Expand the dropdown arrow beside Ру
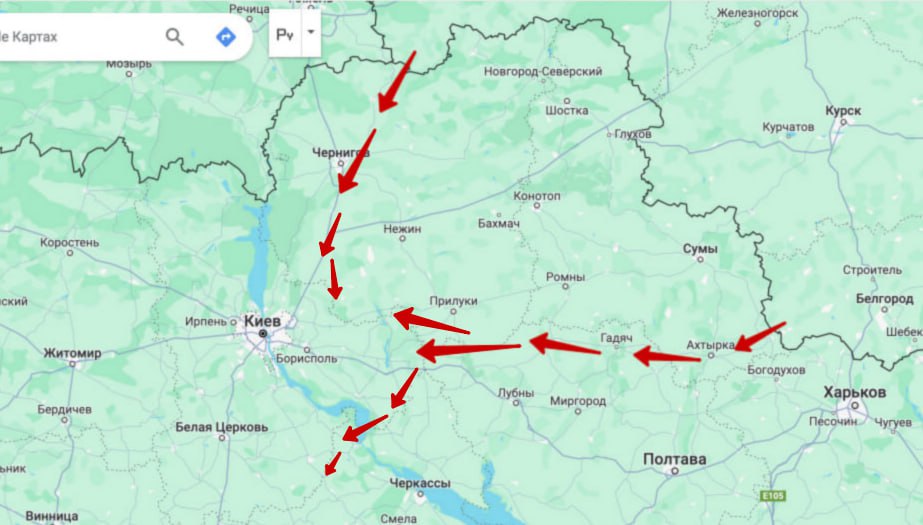This screenshot has width=923, height=525. (x=311, y=32)
